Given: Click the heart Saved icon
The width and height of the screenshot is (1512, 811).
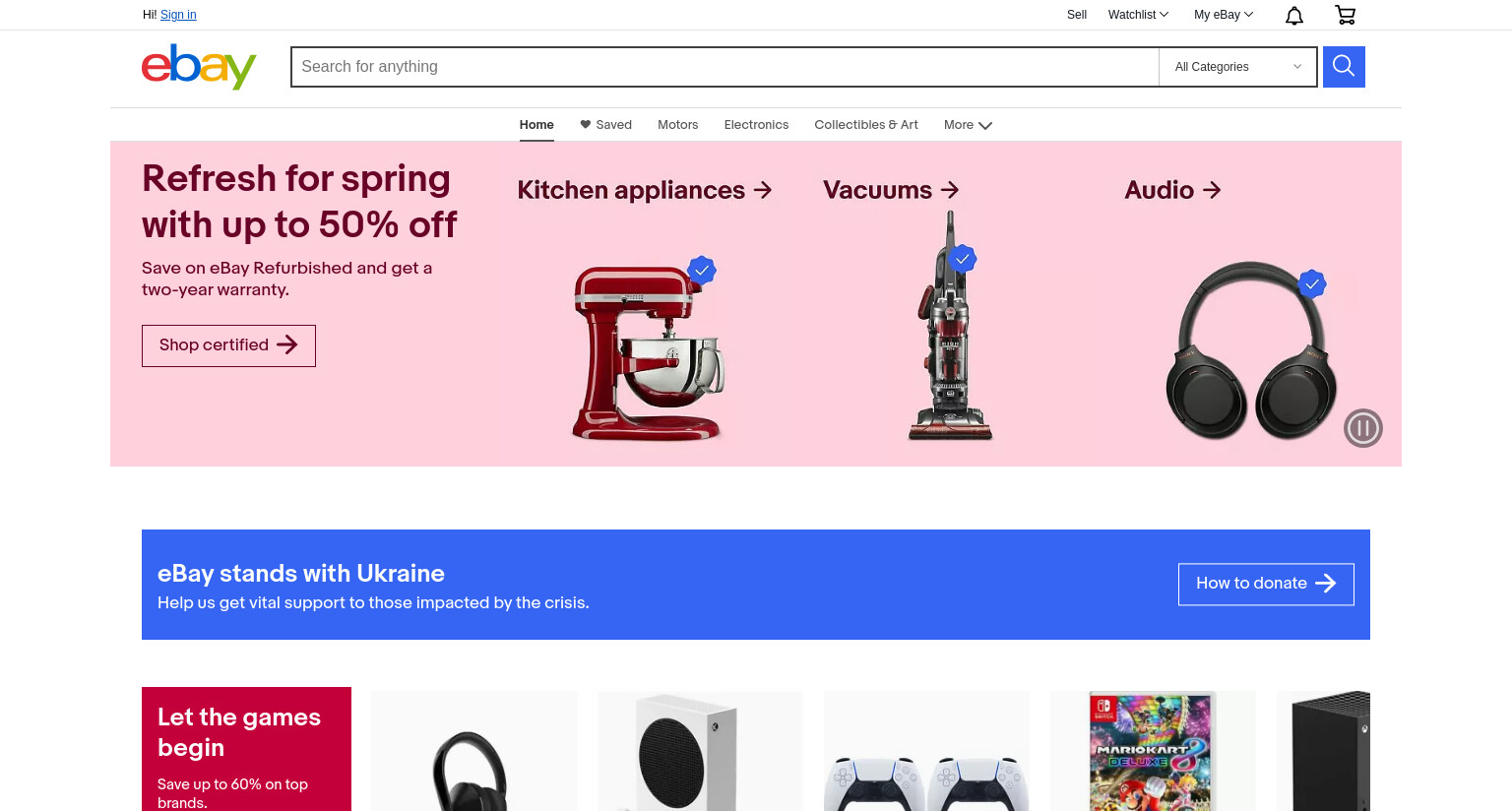Looking at the screenshot, I should pyautogui.click(x=585, y=125).
